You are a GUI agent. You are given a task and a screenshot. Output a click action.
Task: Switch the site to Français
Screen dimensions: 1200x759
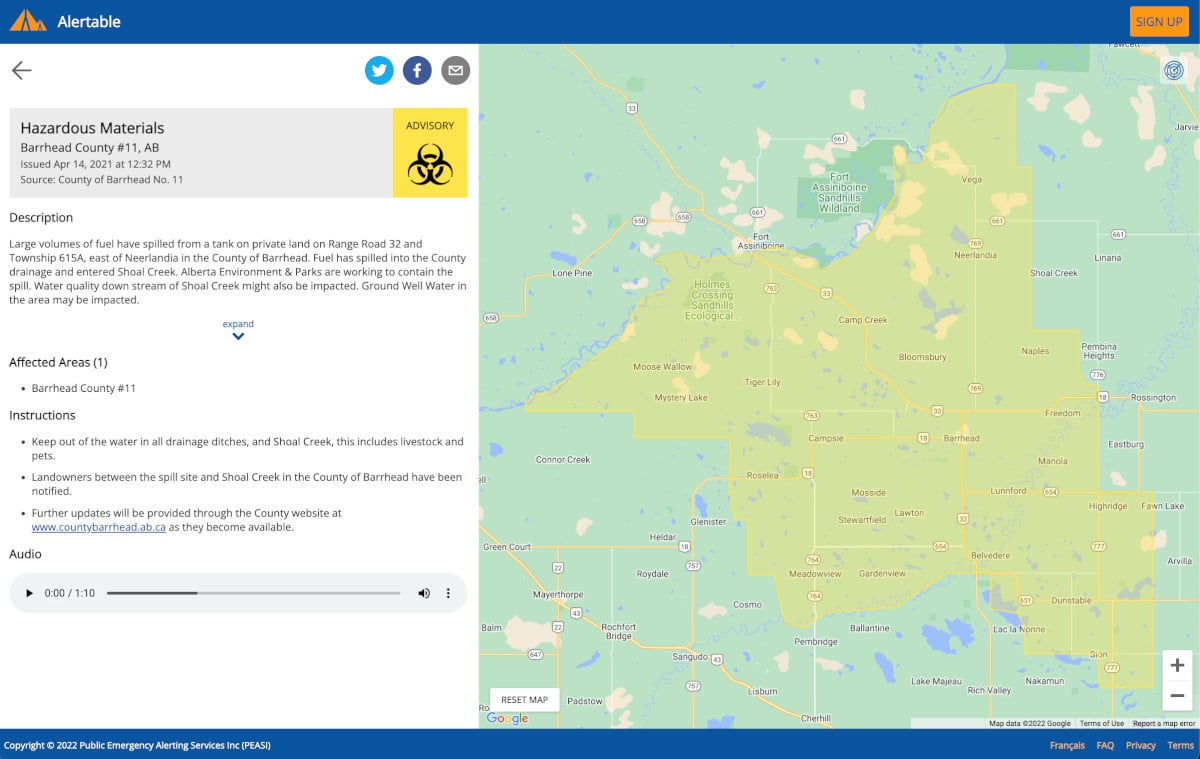[x=1067, y=745]
